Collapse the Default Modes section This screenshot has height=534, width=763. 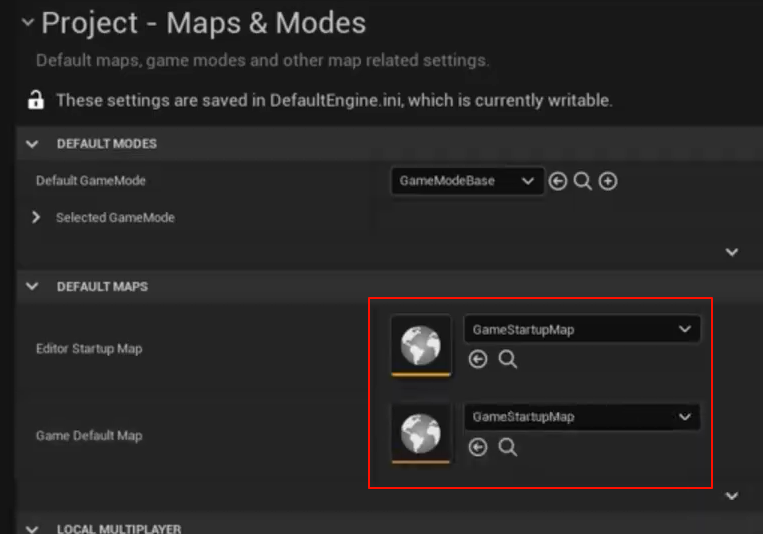tap(33, 144)
